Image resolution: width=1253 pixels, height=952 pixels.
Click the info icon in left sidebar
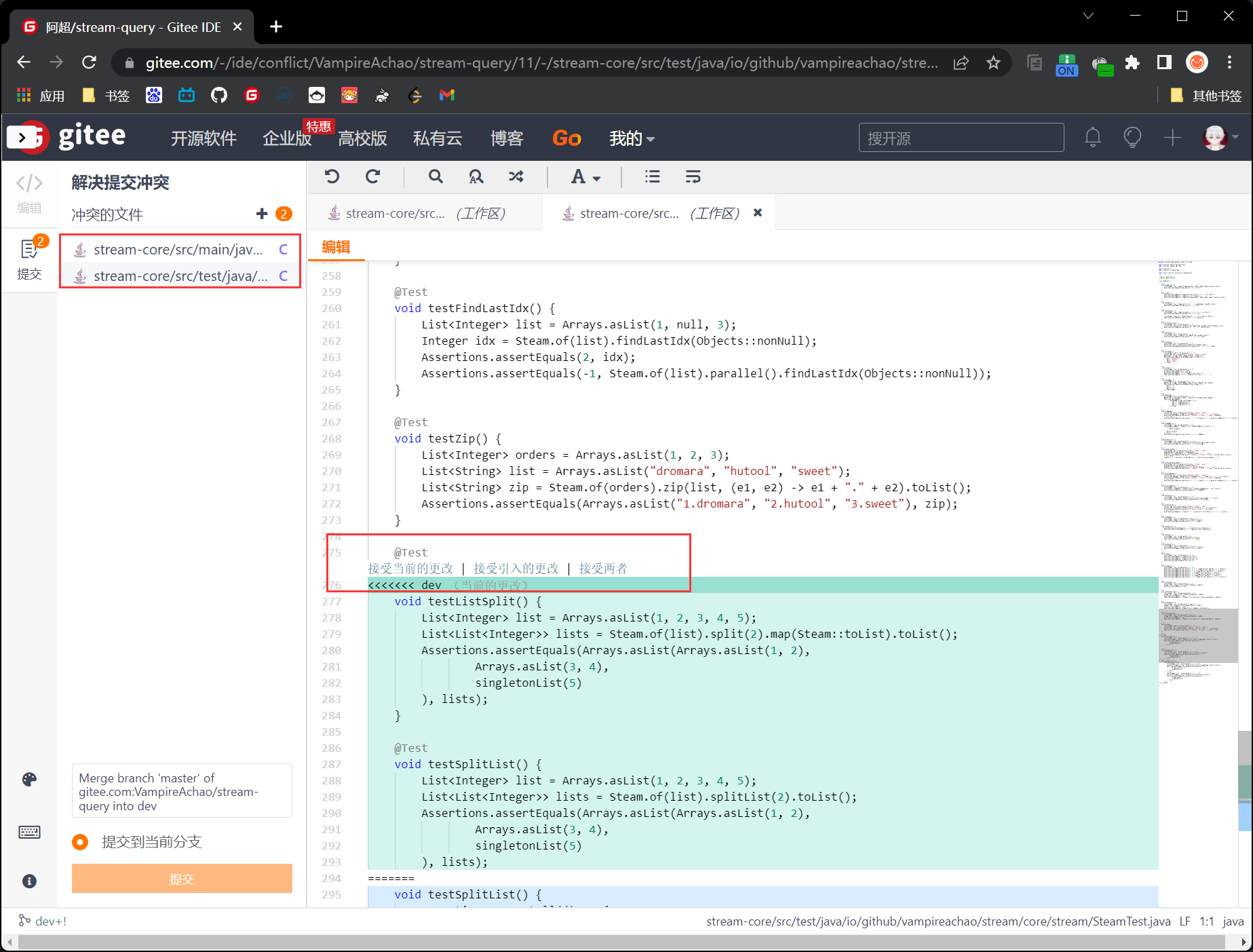[29, 881]
